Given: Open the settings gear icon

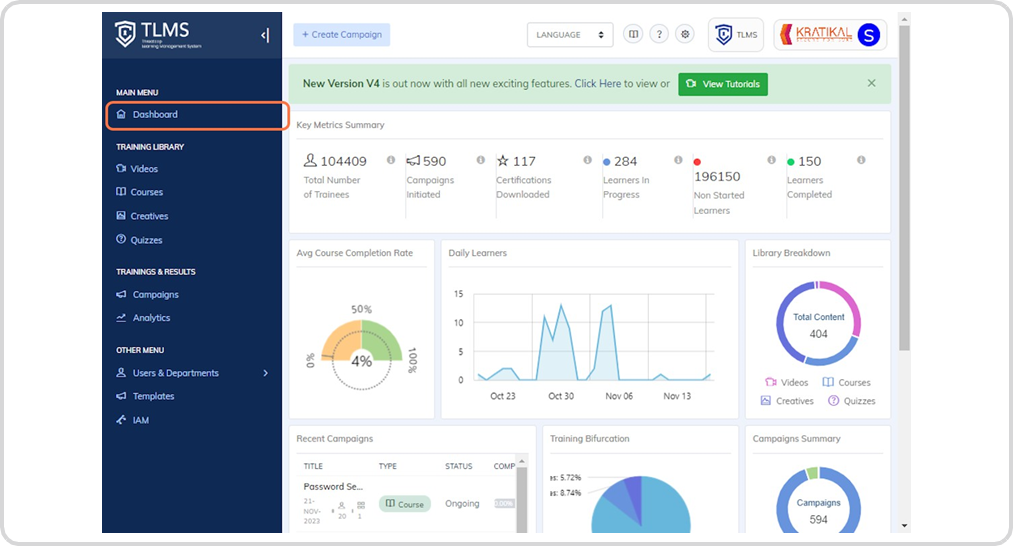Looking at the screenshot, I should tap(685, 34).
